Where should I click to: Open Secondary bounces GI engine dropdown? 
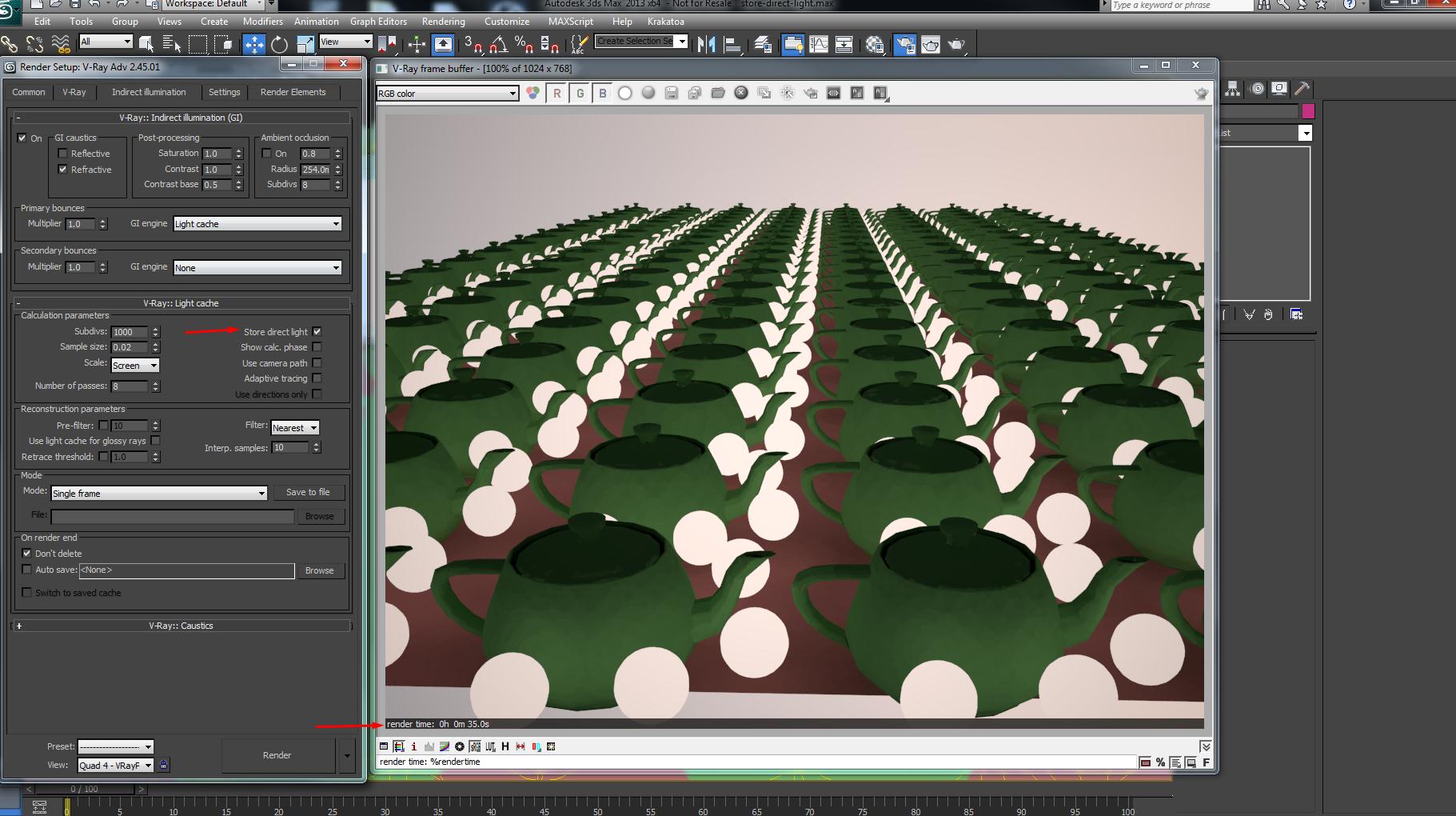pos(257,267)
